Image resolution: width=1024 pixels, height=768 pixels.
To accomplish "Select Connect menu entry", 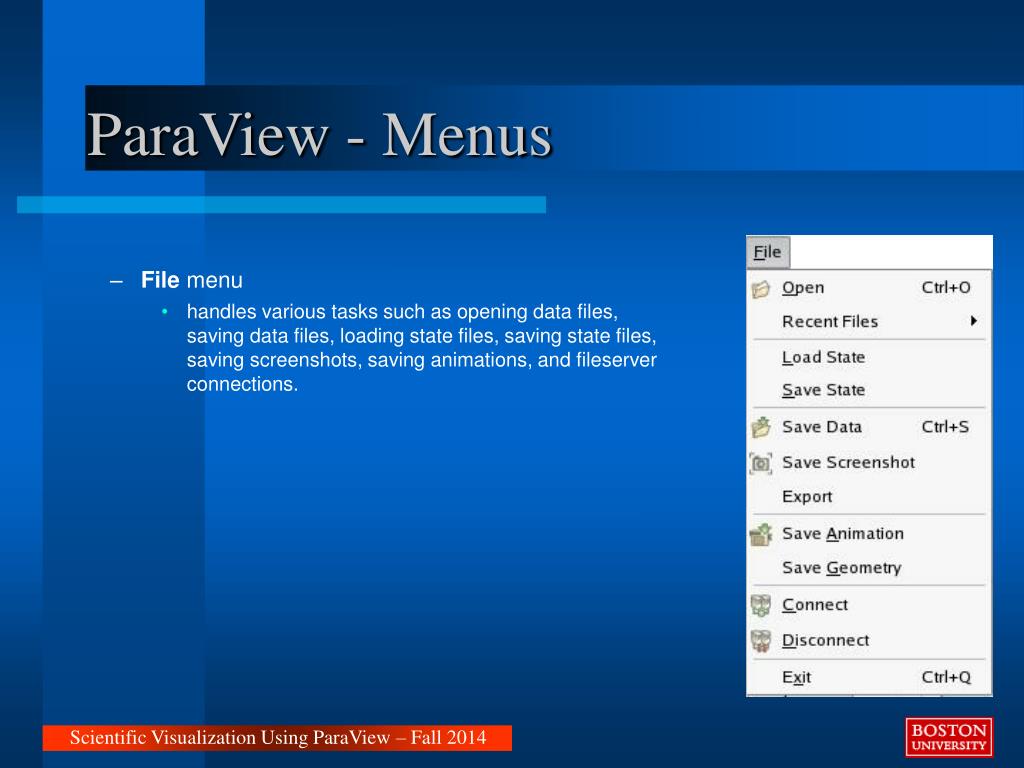I will click(869, 605).
